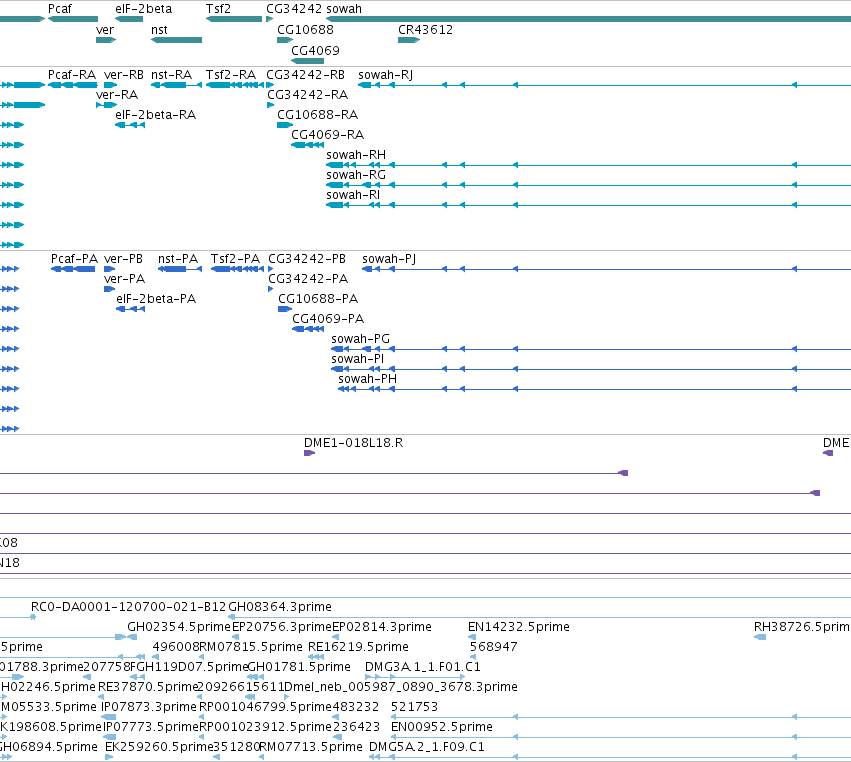
Task: Click the sowah-RG transcript label
Action: pyautogui.click(x=356, y=175)
